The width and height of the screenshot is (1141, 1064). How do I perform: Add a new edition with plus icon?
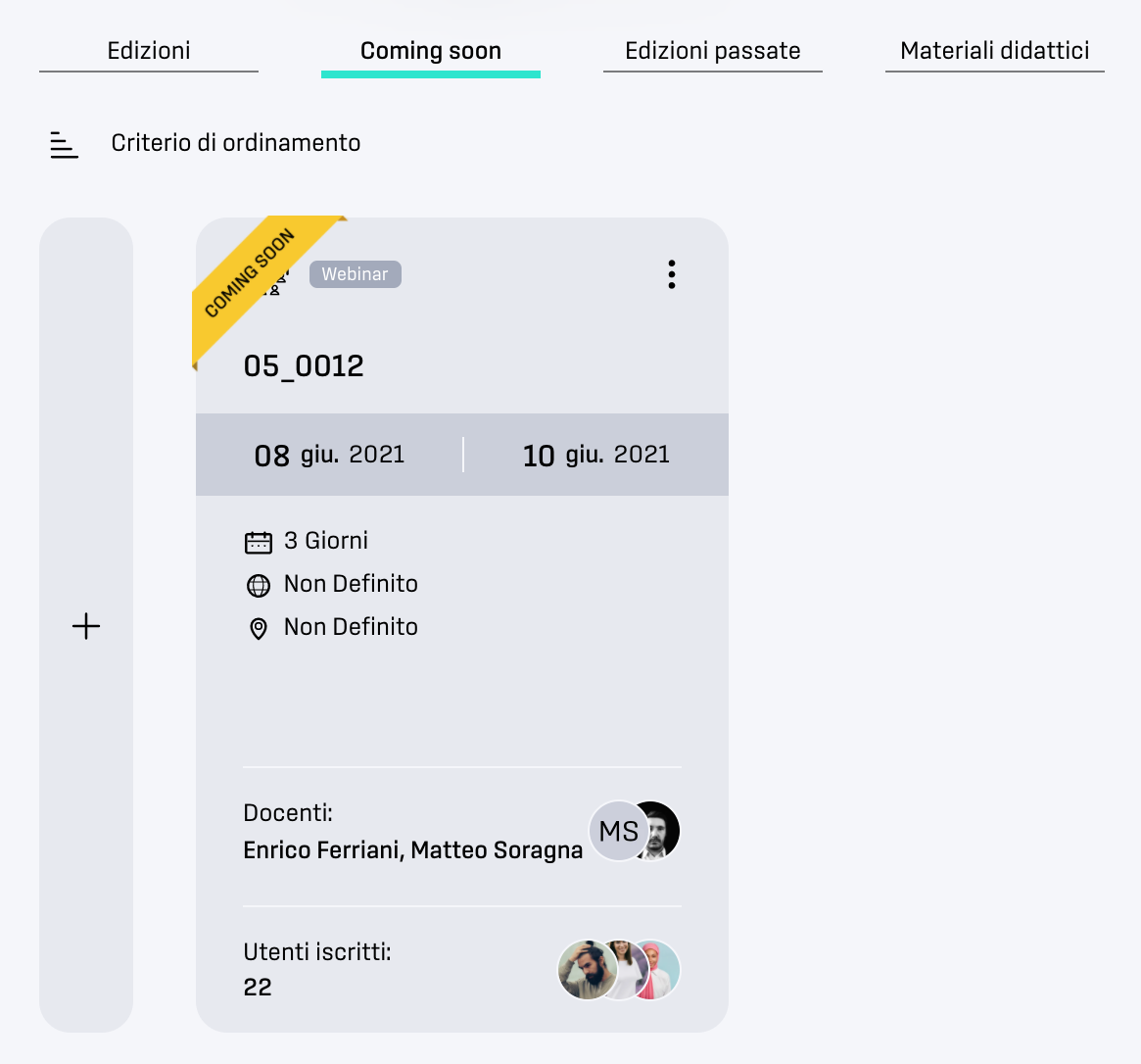click(x=86, y=626)
